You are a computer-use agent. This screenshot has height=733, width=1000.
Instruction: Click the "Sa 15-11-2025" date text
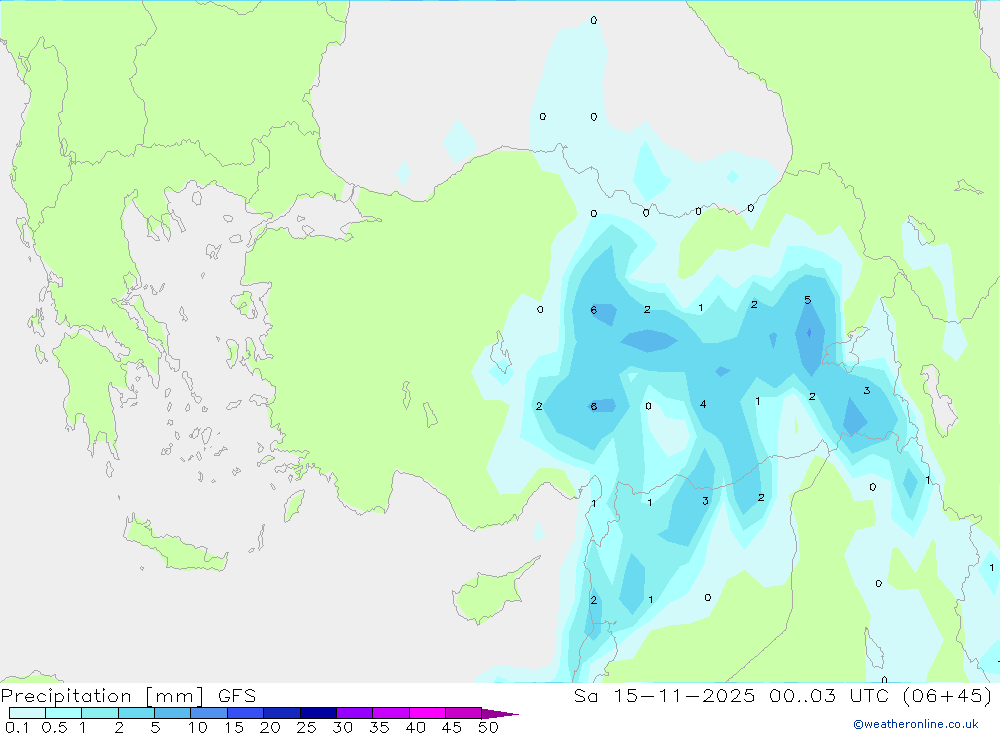664,695
